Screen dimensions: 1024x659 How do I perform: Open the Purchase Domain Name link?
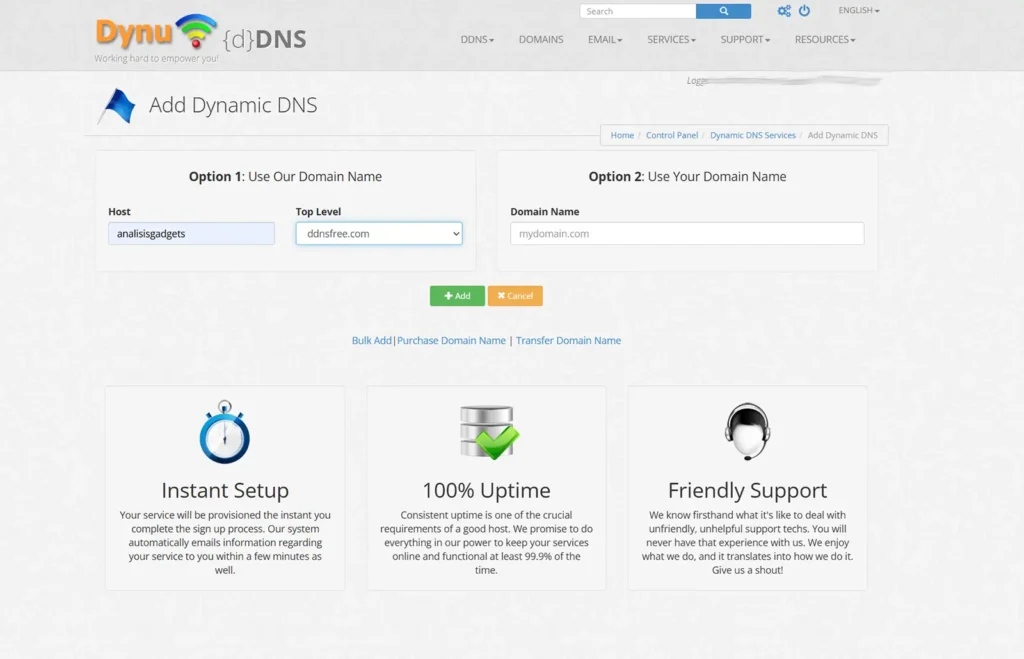[451, 340]
